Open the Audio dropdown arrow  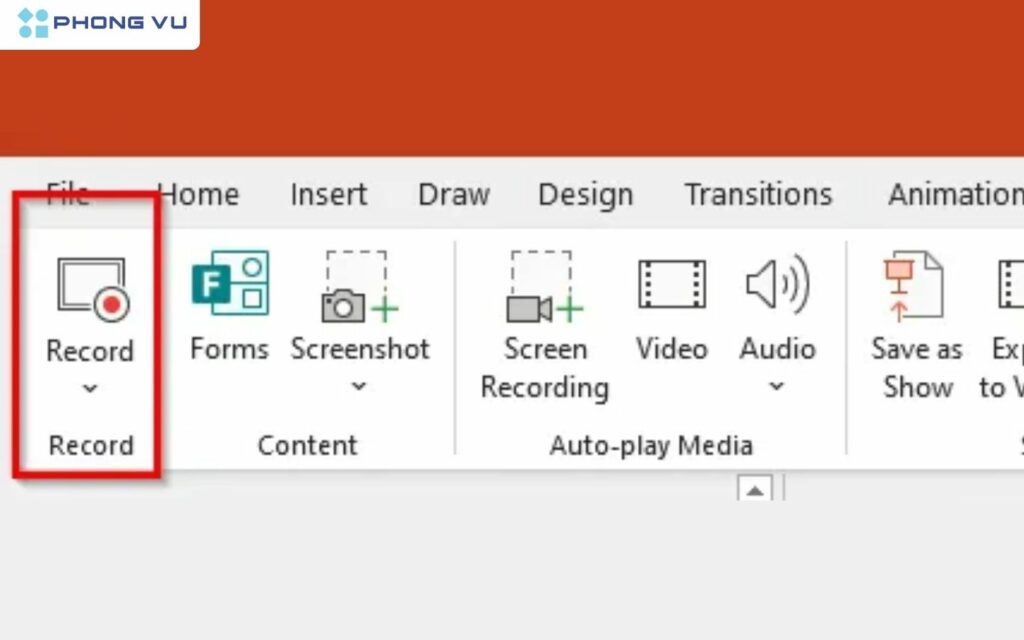(778, 387)
